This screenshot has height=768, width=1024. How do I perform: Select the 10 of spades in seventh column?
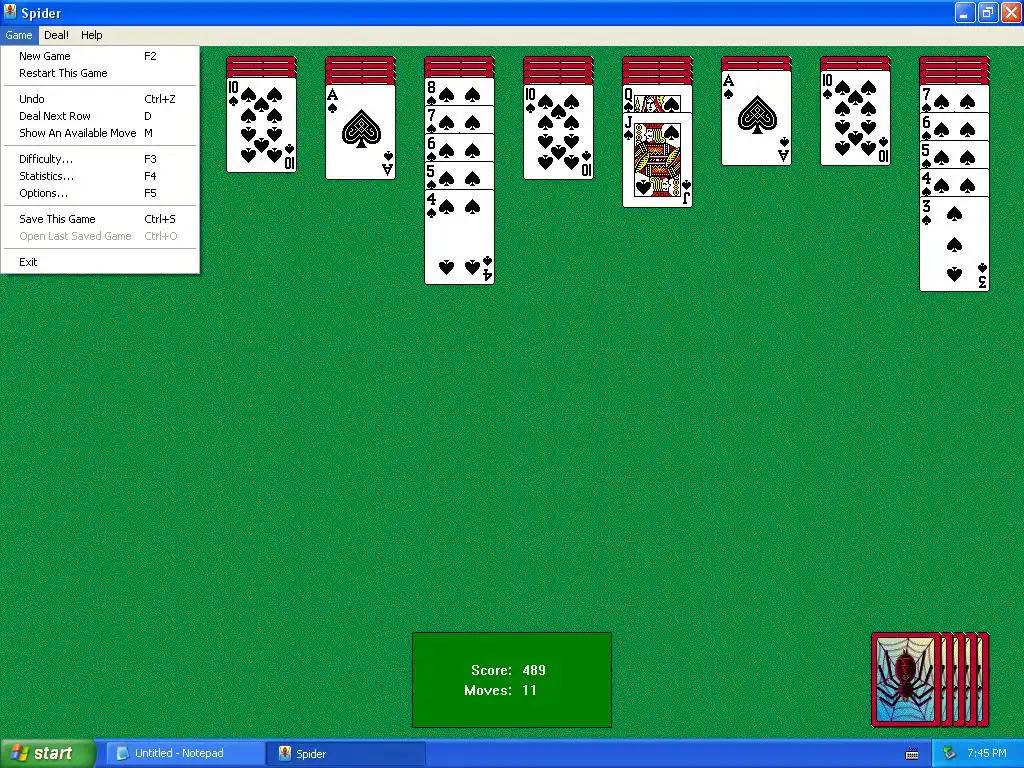855,118
